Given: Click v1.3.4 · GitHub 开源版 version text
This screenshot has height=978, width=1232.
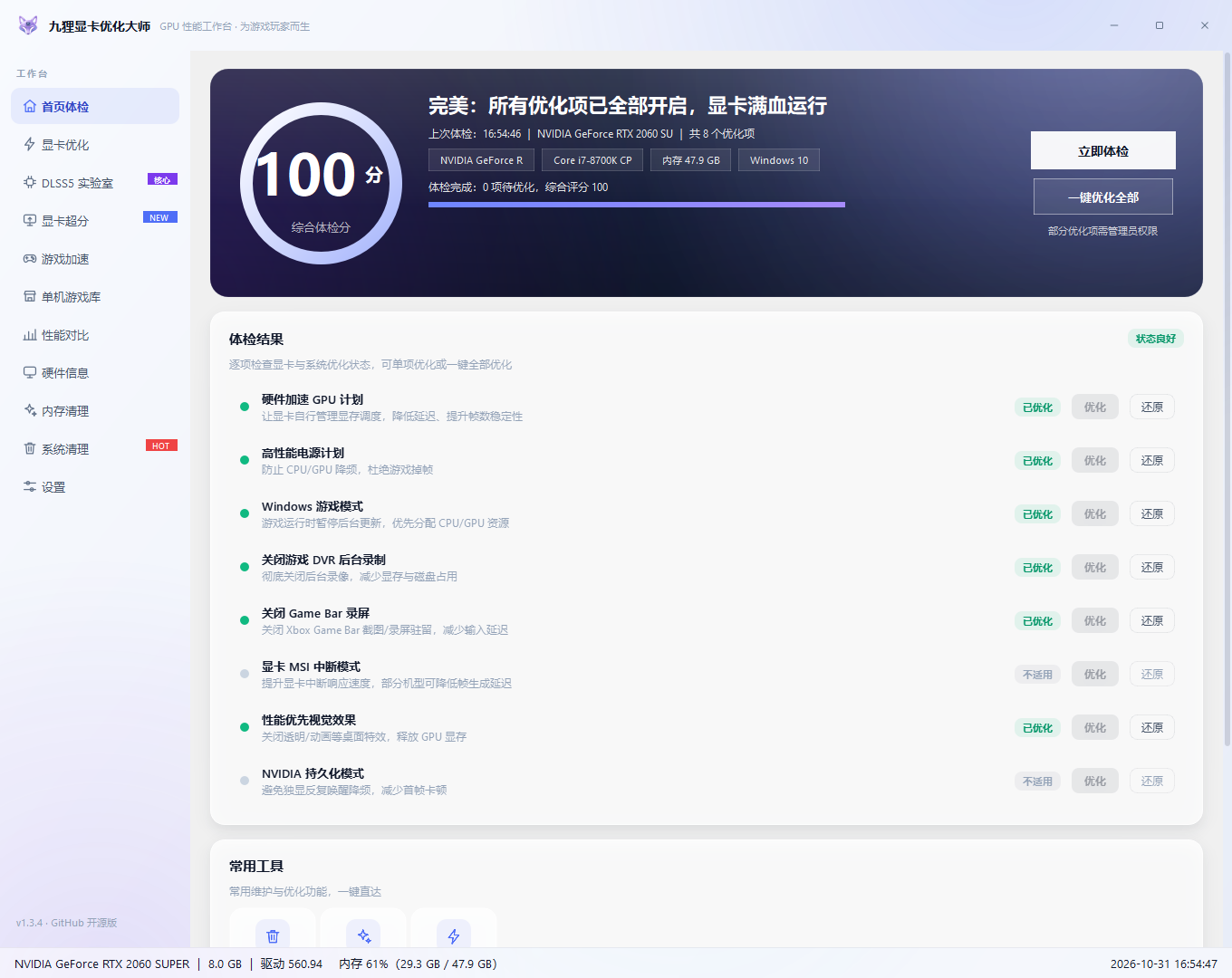Looking at the screenshot, I should coord(67,923).
